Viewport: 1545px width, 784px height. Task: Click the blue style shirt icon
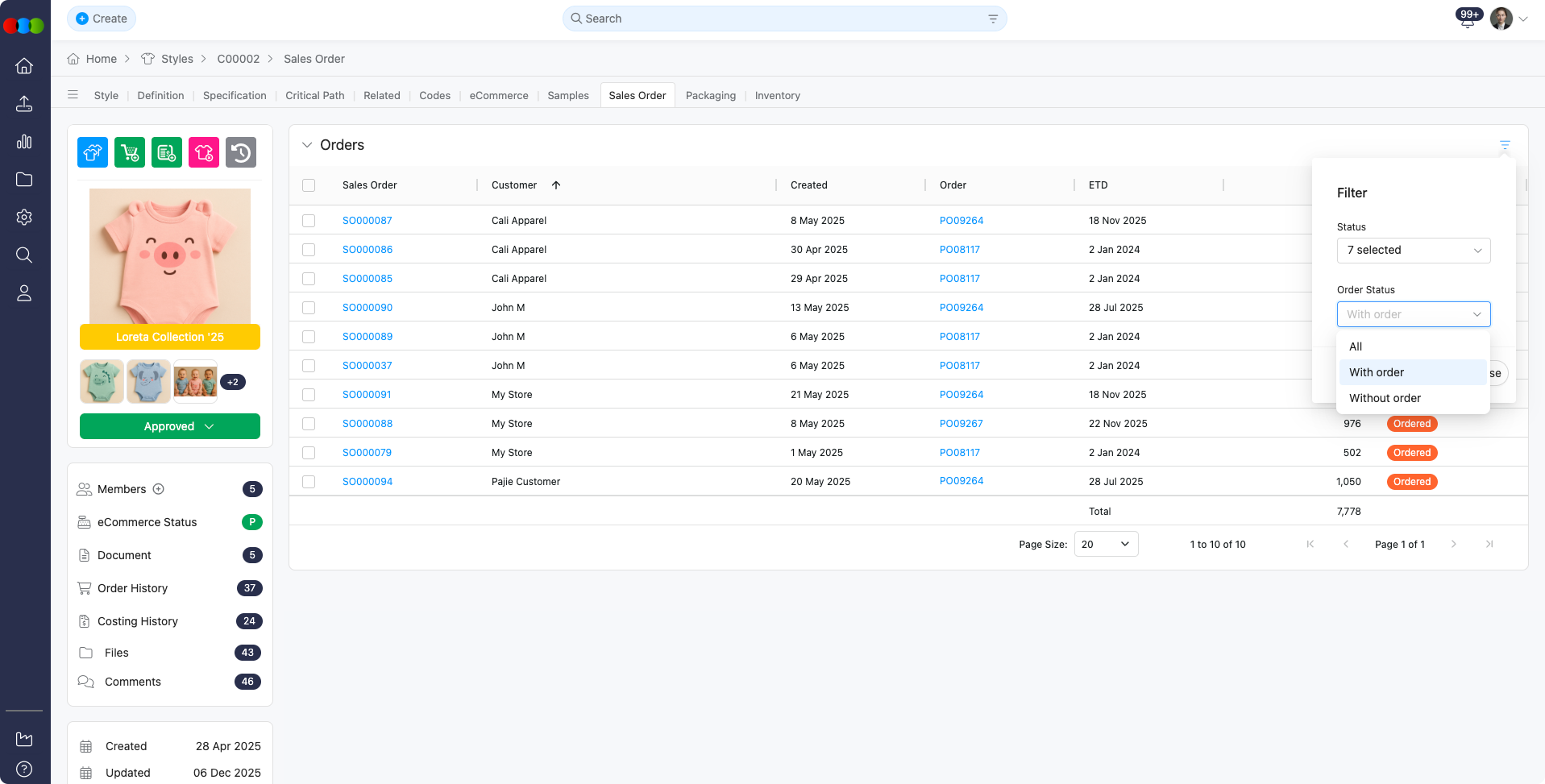tap(93, 152)
